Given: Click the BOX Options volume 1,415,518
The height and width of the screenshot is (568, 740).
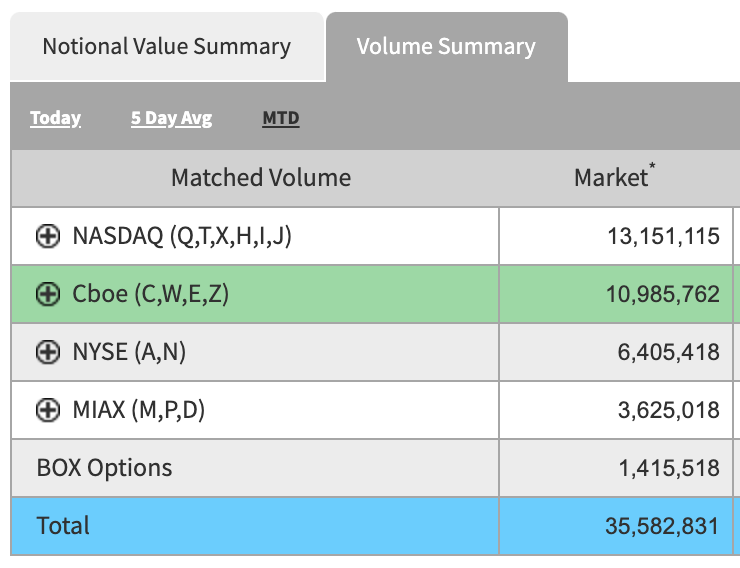Looking at the screenshot, I should 669,468.
